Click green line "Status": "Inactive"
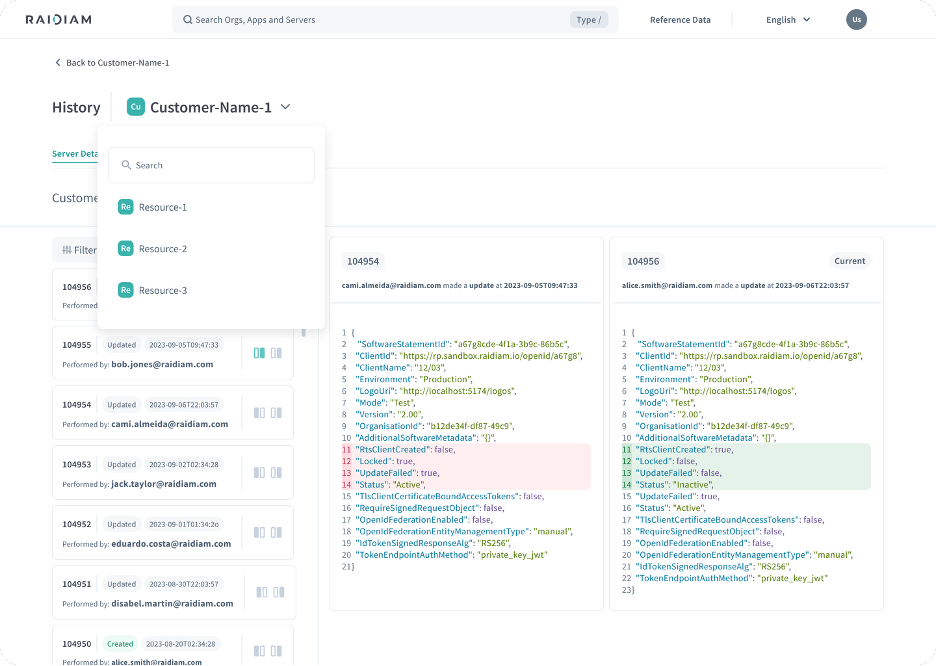The width and height of the screenshot is (936, 666). 746,485
